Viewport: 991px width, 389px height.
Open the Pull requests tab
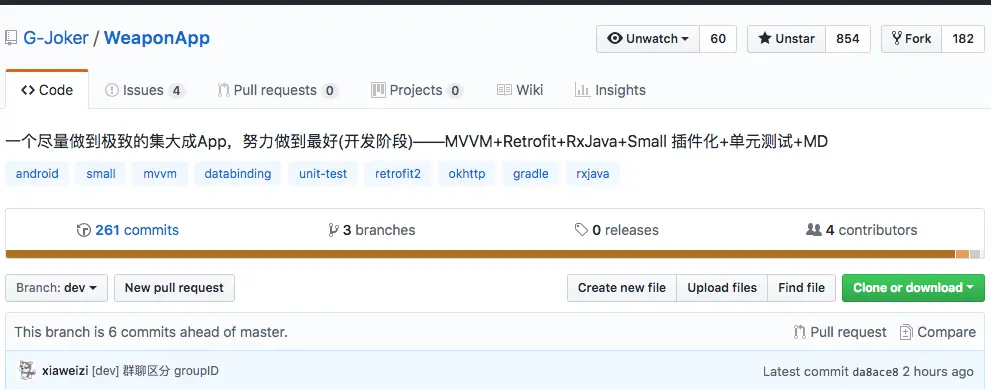tap(277, 90)
